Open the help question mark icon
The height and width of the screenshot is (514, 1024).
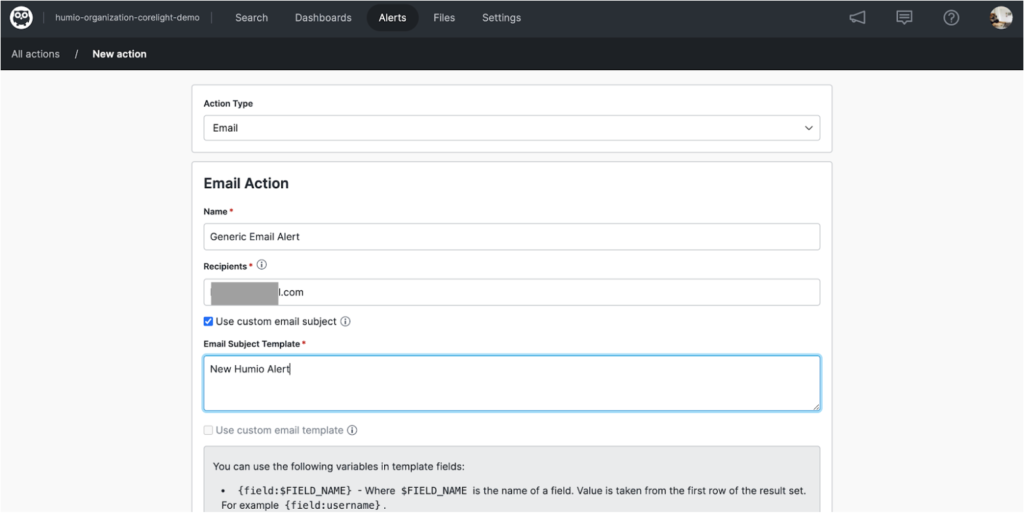click(951, 18)
